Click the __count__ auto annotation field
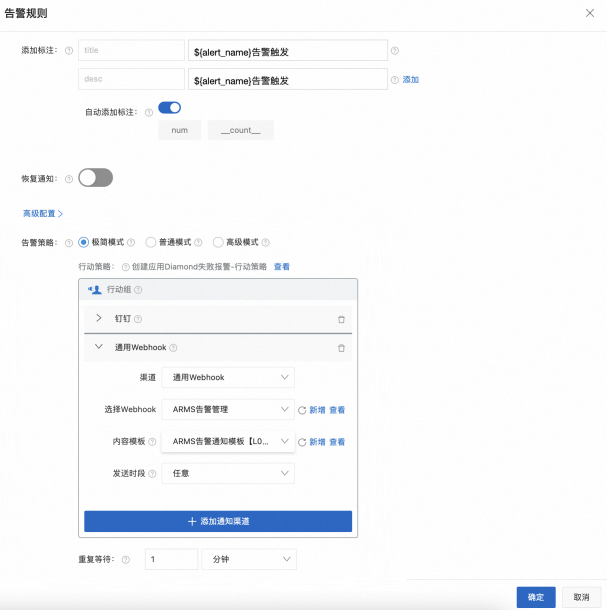The width and height of the screenshot is (607, 610). (241, 130)
